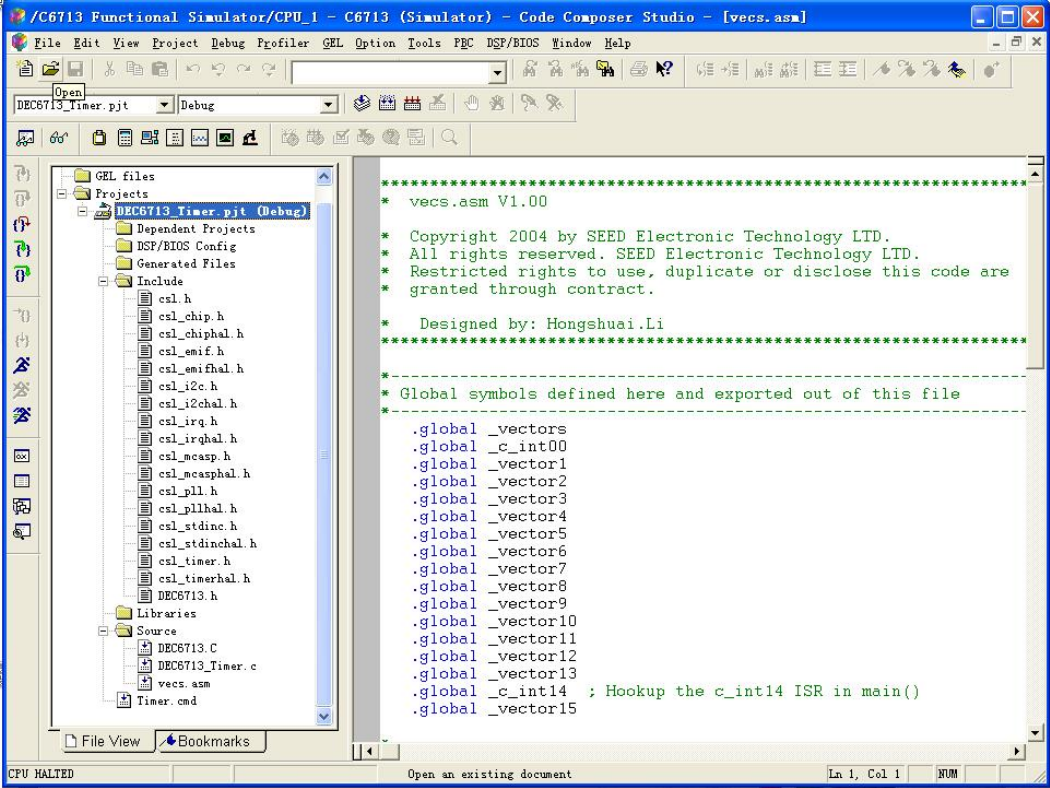Click editor vertical scroll down arrow
Viewport: 1050px width, 788px height.
tap(1035, 732)
